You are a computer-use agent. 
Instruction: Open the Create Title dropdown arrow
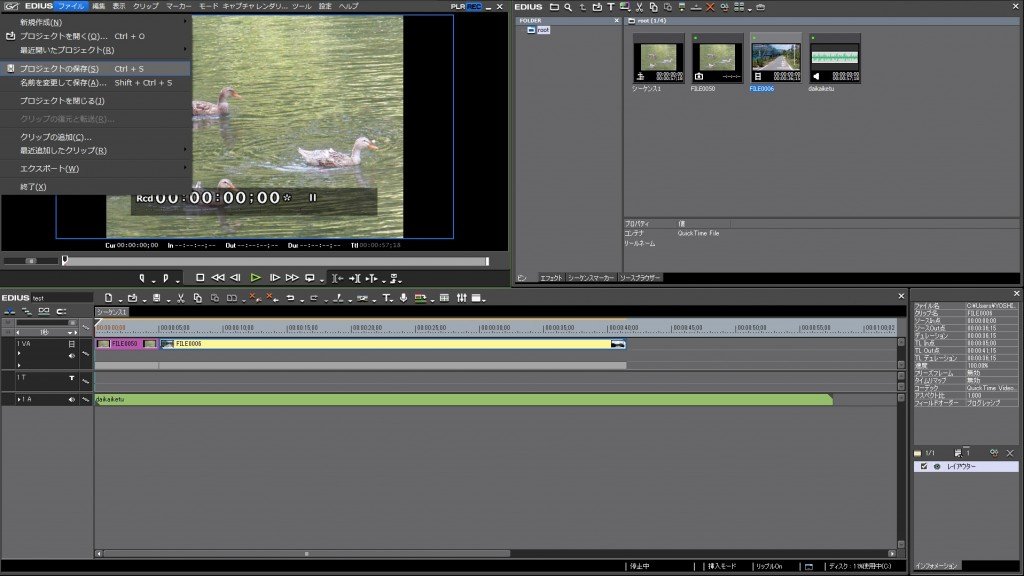click(392, 300)
